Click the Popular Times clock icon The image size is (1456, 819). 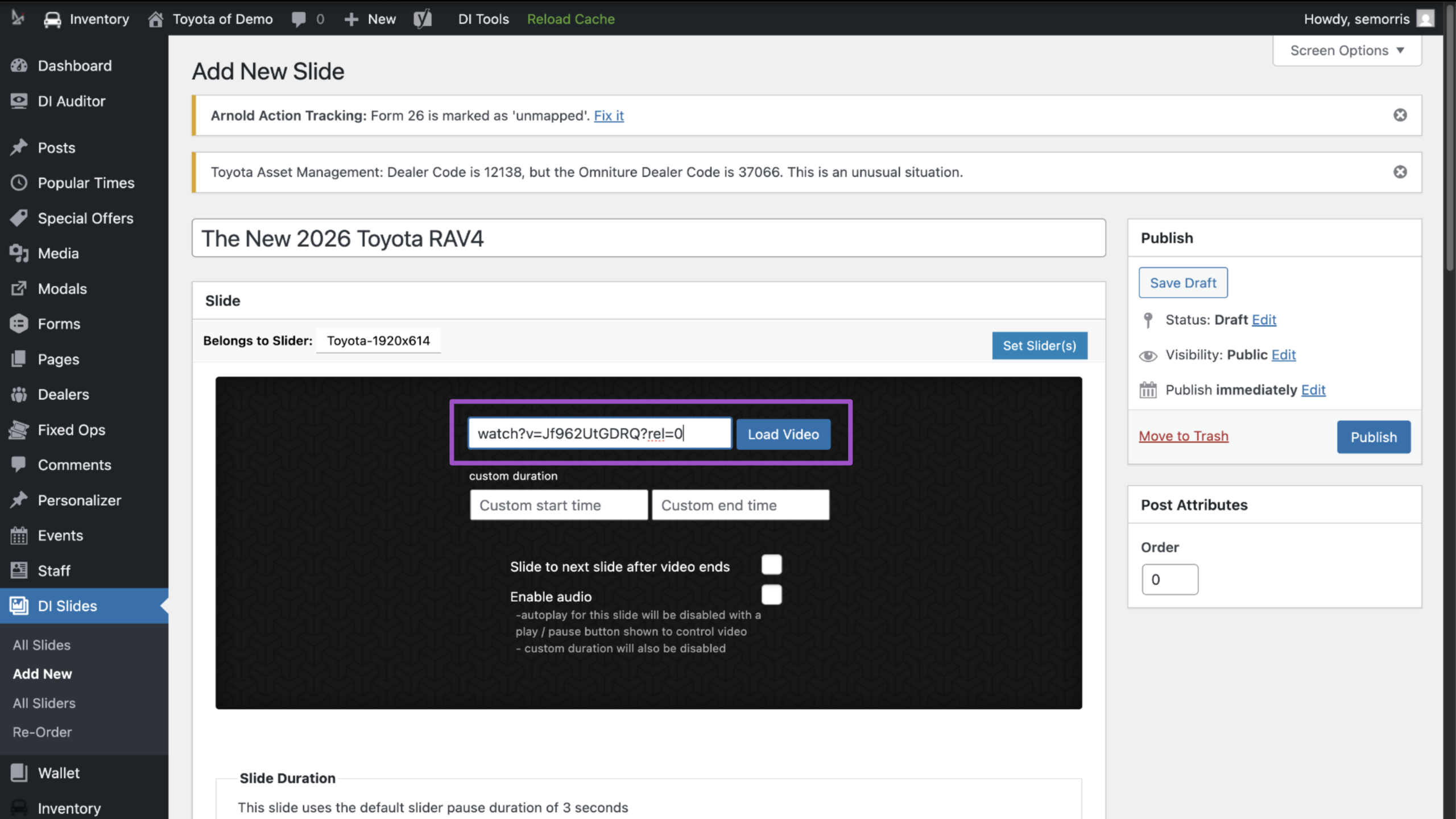[x=19, y=183]
